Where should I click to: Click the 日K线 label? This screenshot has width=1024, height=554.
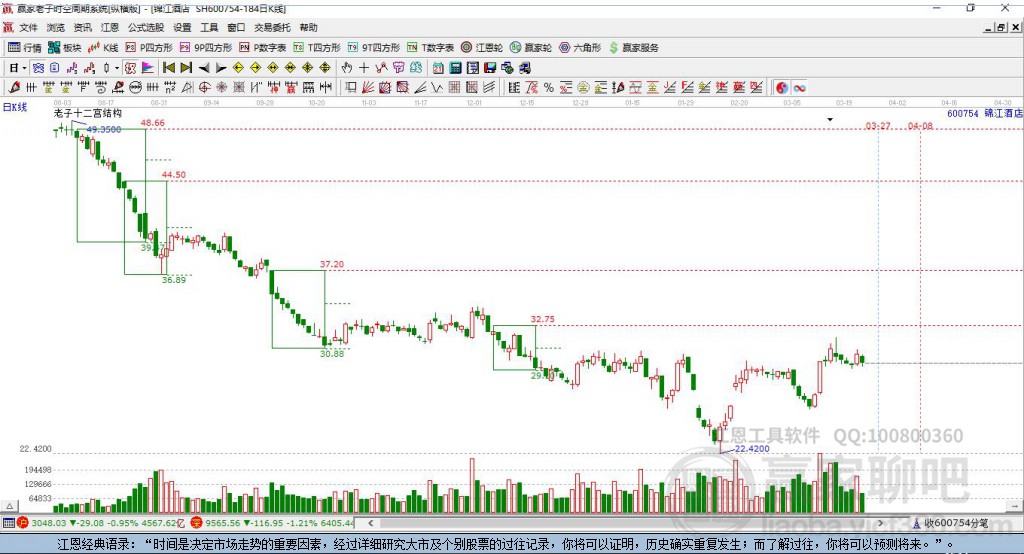(15, 107)
